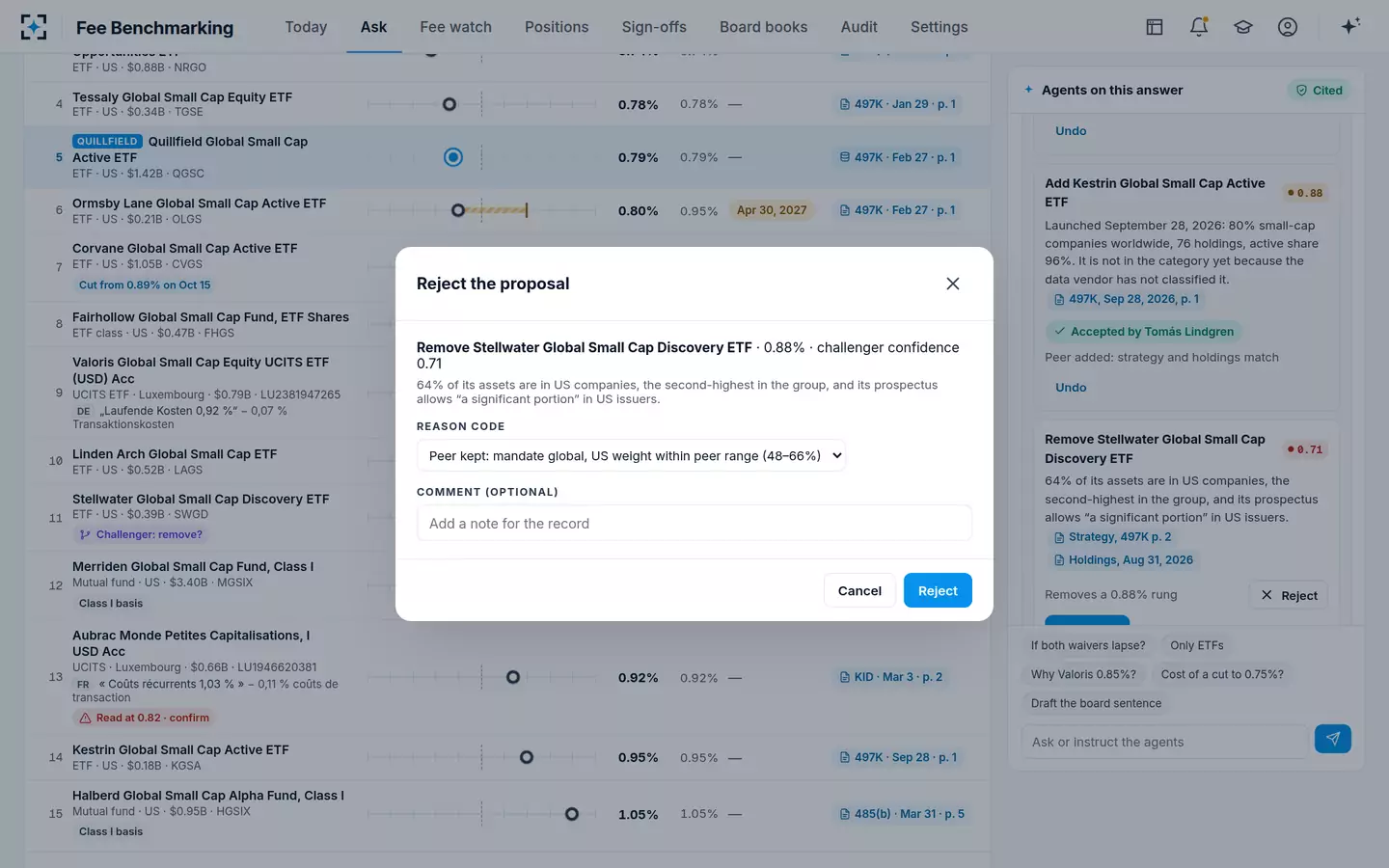This screenshot has height=868, width=1389.
Task: Click Reject in the Stellwater agent card
Action: coord(1289,595)
